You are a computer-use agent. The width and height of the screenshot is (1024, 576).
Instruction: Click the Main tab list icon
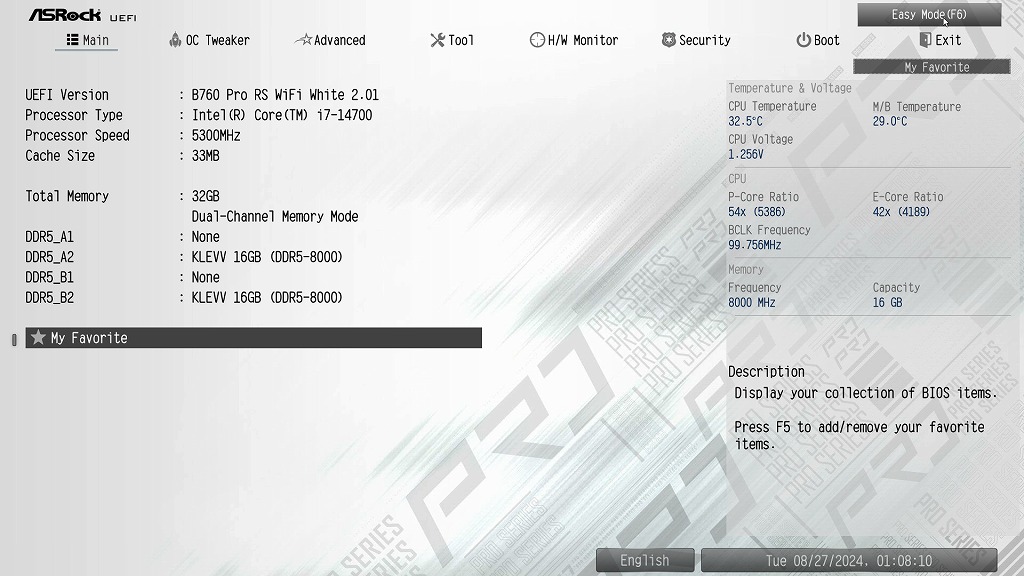(72, 40)
